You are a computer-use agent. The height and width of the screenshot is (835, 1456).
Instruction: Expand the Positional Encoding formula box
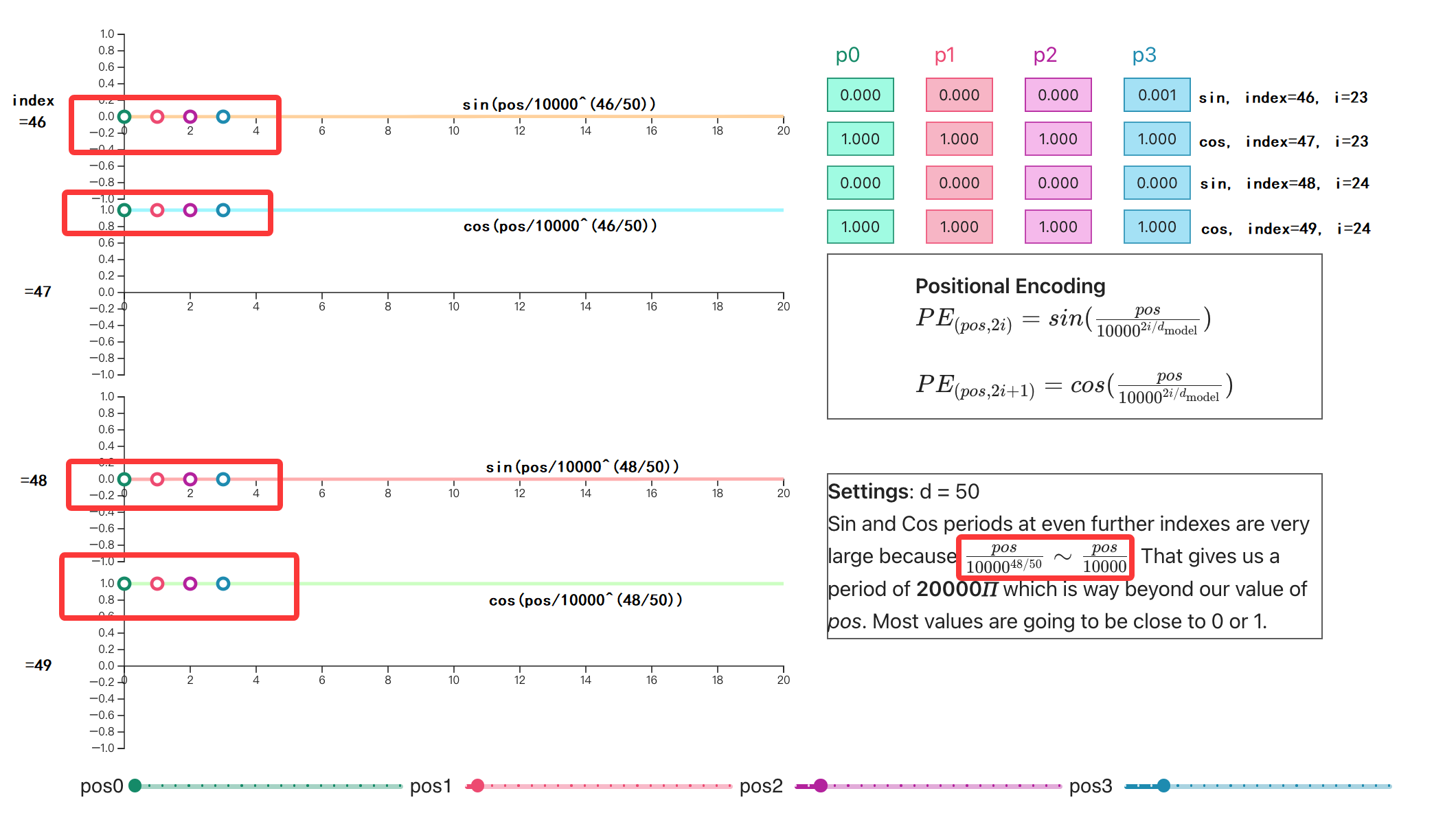pyautogui.click(x=1076, y=335)
